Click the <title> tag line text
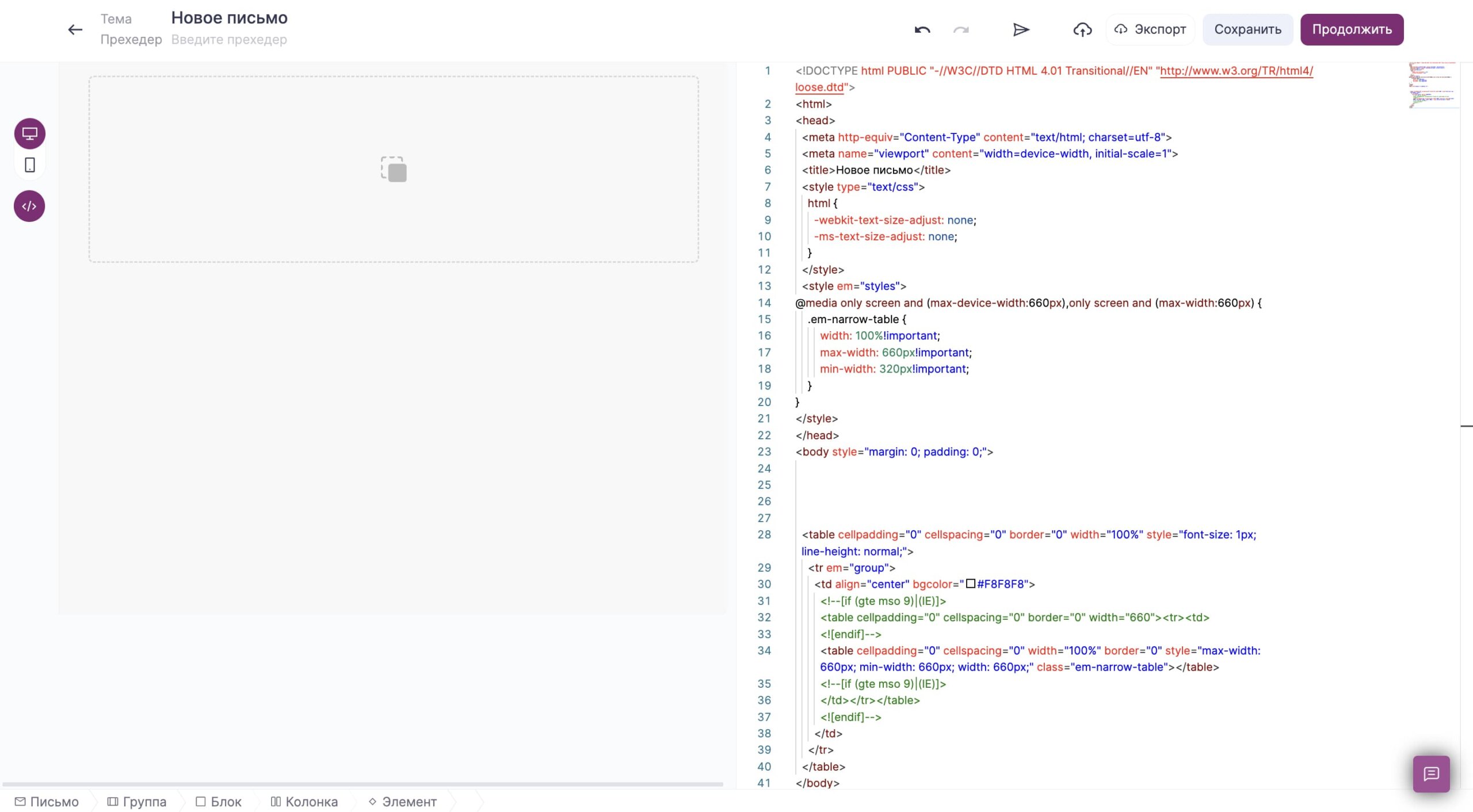Viewport: 1473px width, 812px height. pyautogui.click(x=876, y=170)
